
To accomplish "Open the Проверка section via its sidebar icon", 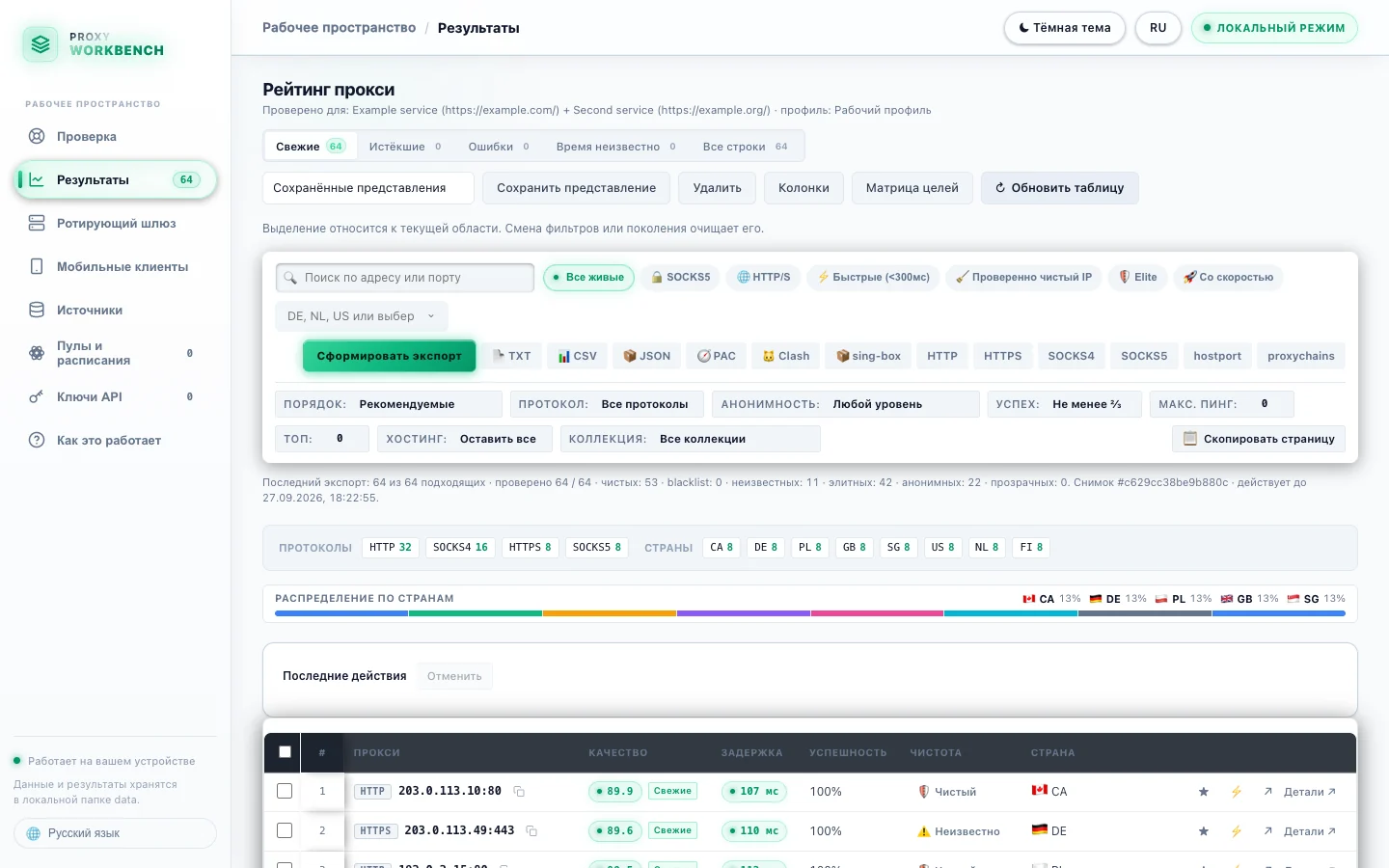I will [37, 136].
